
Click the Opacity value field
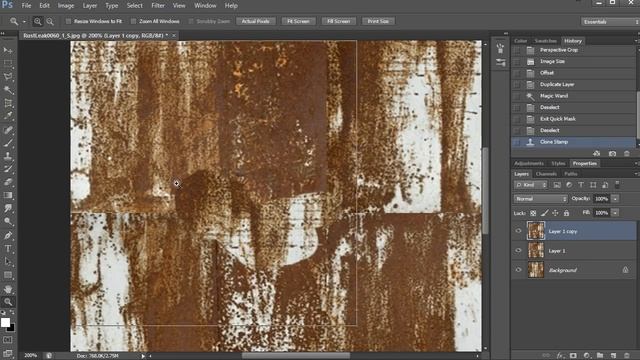(602, 199)
